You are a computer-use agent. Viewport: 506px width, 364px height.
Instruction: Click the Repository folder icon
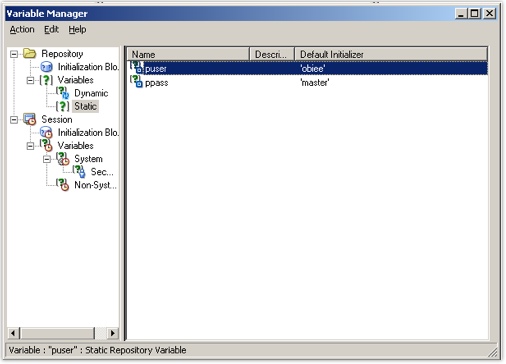coord(30,53)
